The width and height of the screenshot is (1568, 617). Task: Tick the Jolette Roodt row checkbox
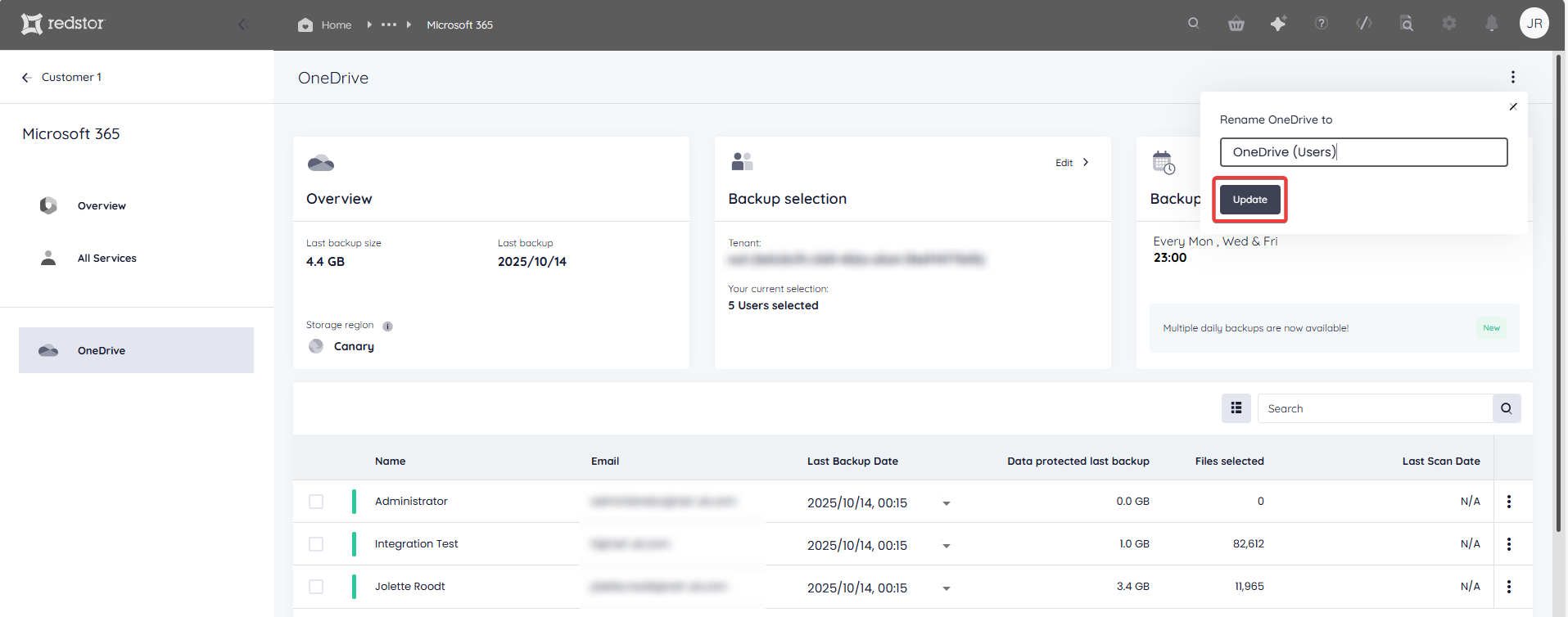316,587
